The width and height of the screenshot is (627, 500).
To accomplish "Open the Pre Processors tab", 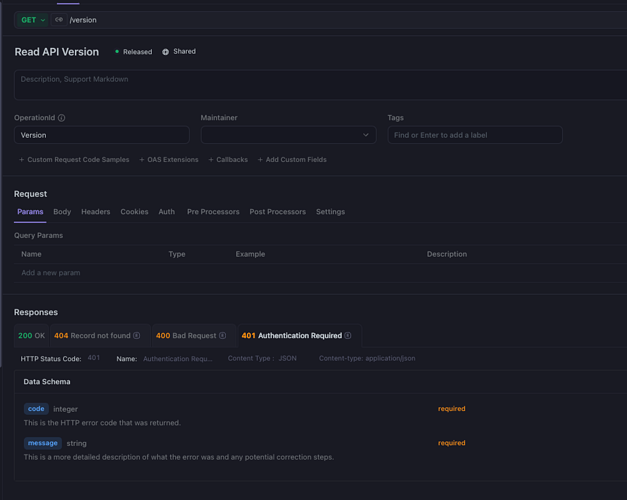I will pos(213,212).
